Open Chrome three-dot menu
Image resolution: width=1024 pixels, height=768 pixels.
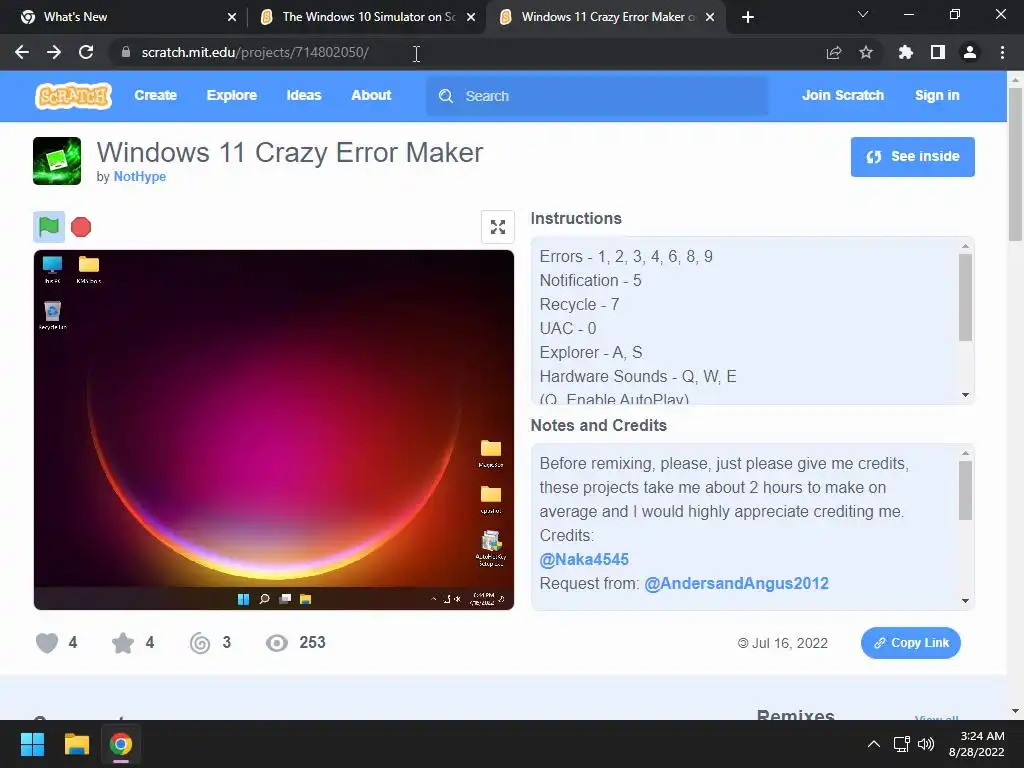(1002, 52)
